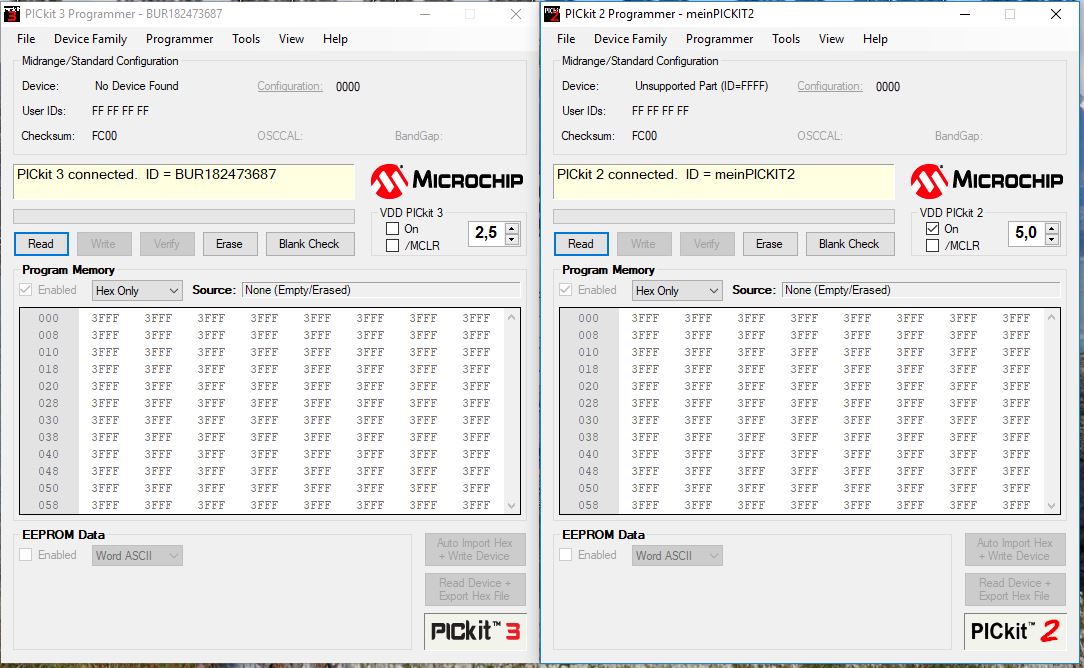Toggle Program Memory Enabled in the PICkit 2 window

pos(566,290)
